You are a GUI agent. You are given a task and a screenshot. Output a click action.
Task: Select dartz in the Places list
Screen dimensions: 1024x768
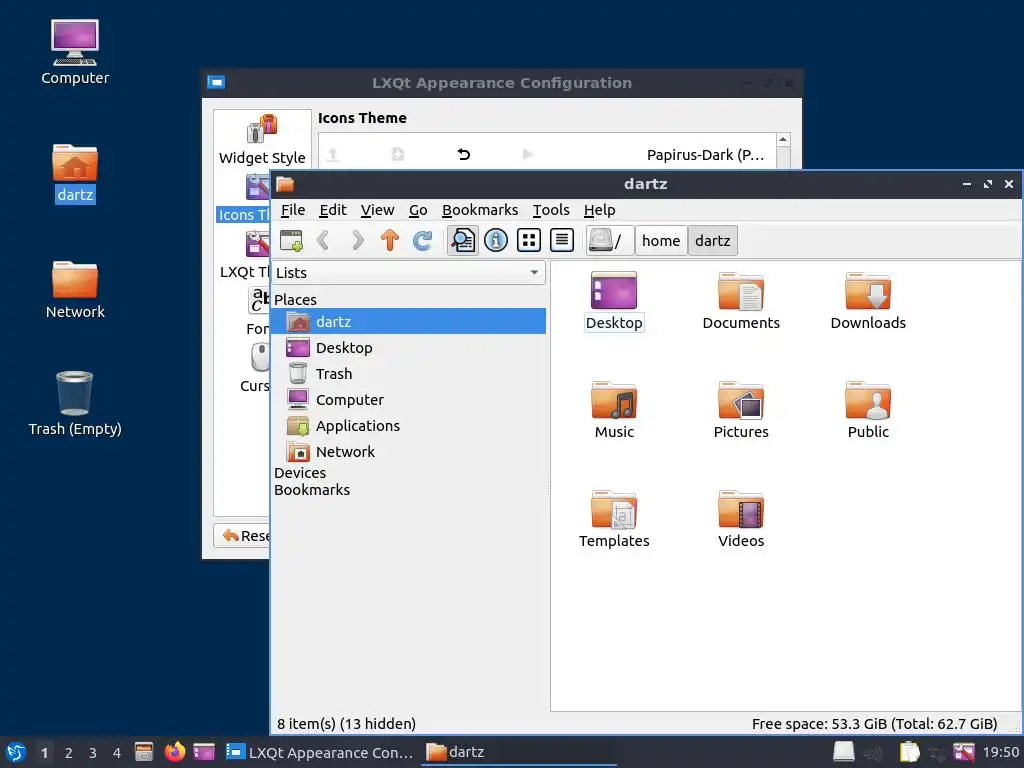tap(408, 321)
